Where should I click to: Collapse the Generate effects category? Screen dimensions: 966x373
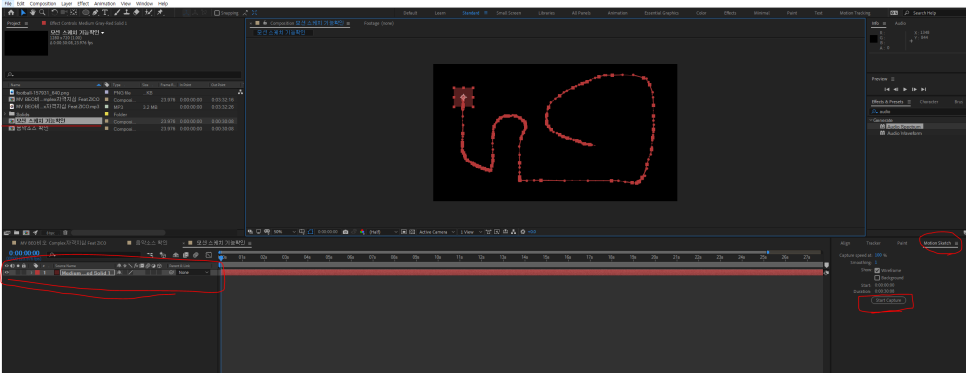[x=872, y=120]
